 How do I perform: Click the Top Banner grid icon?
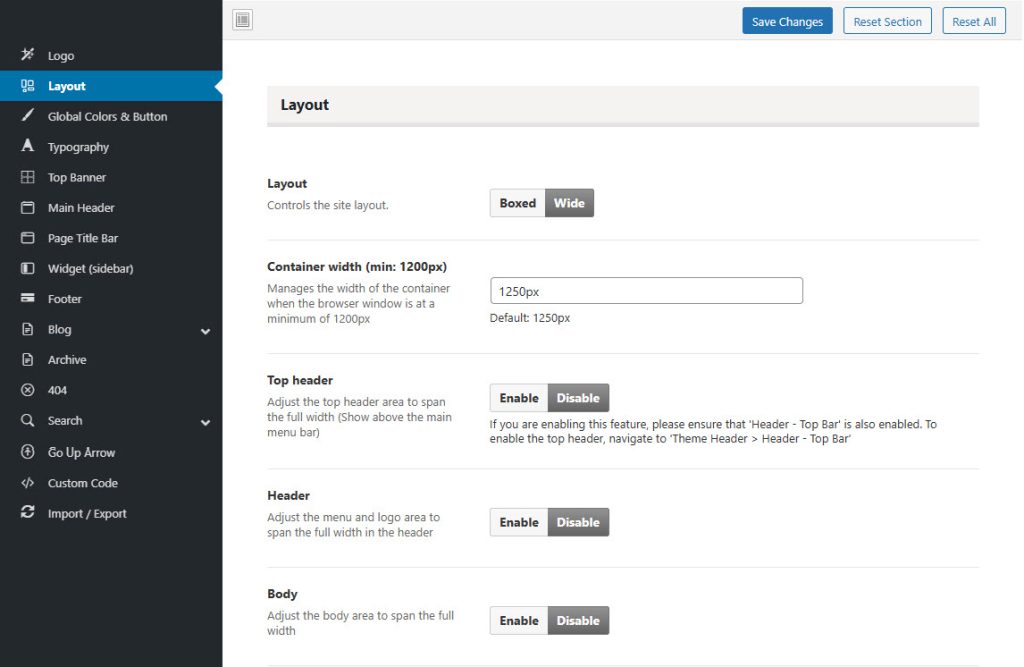coord(28,177)
